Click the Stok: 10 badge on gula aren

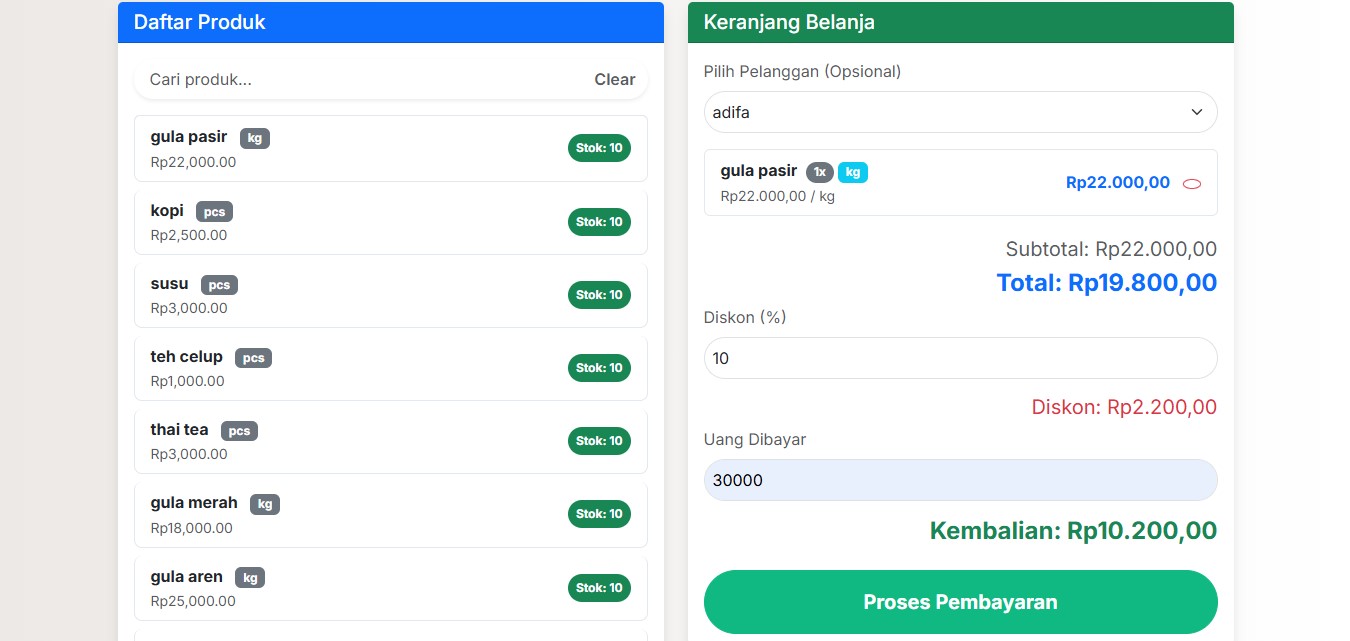click(x=599, y=587)
